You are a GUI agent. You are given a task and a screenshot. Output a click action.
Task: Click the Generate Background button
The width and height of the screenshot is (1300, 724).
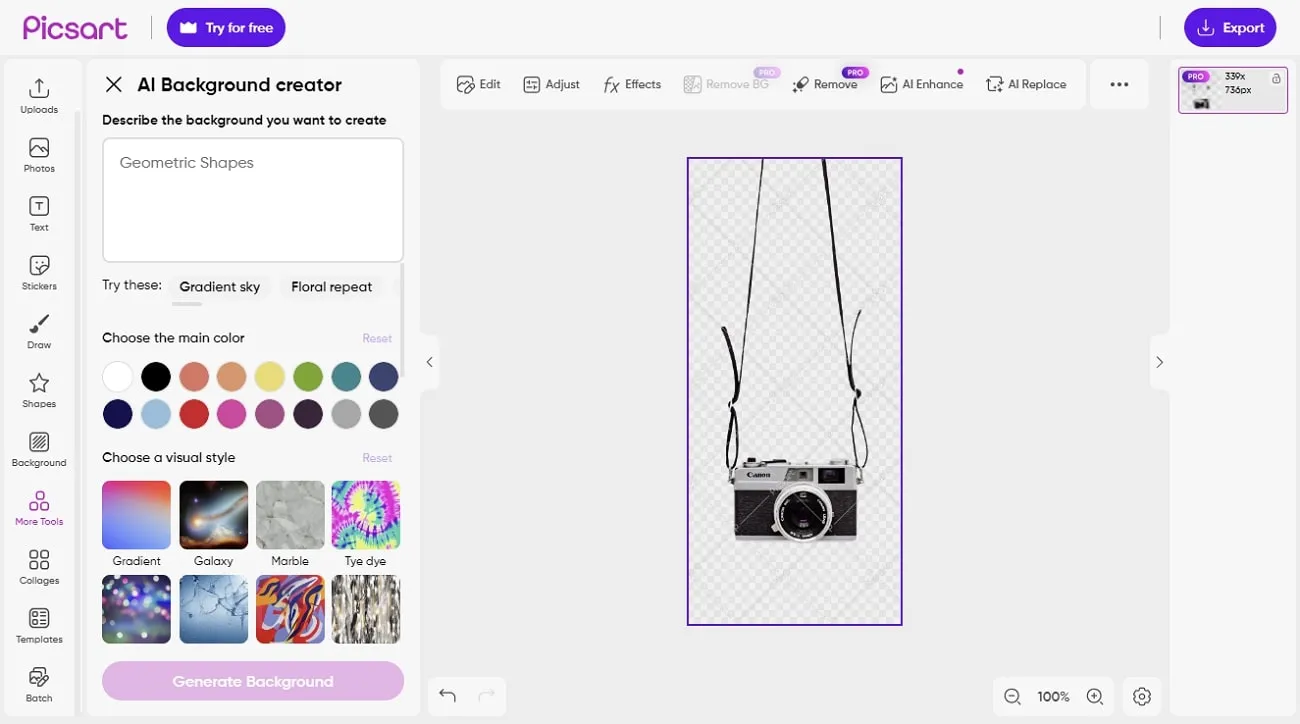[252, 681]
